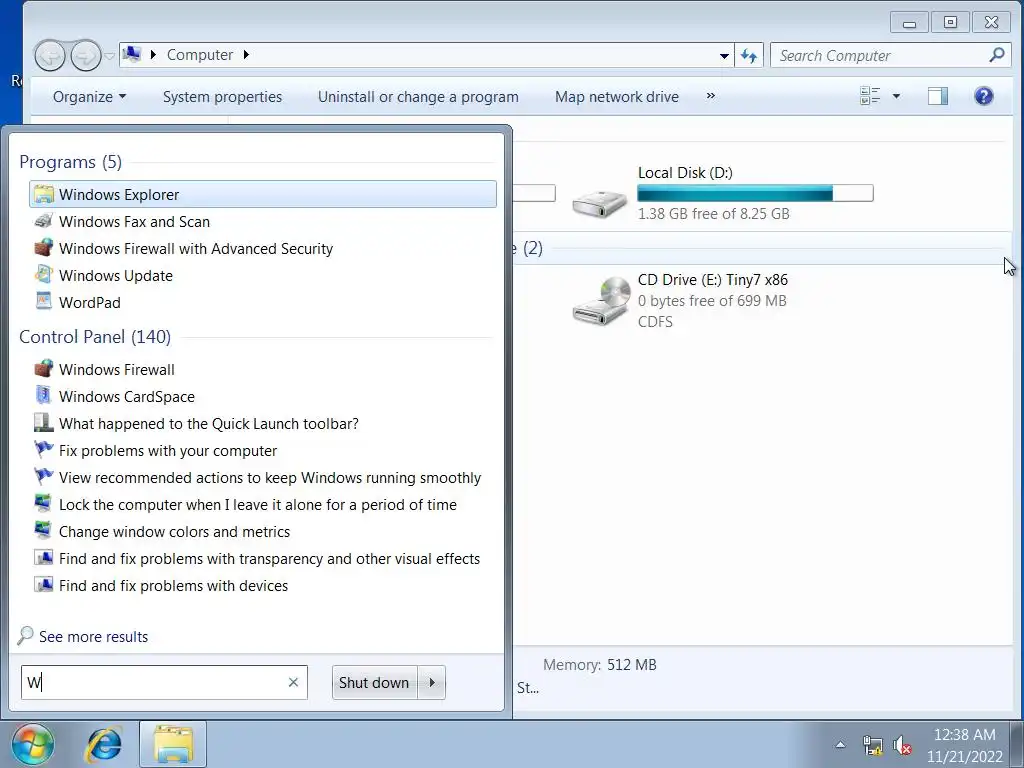This screenshot has width=1024, height=768.
Task: Click the Back navigation button
Action: [x=50, y=56]
